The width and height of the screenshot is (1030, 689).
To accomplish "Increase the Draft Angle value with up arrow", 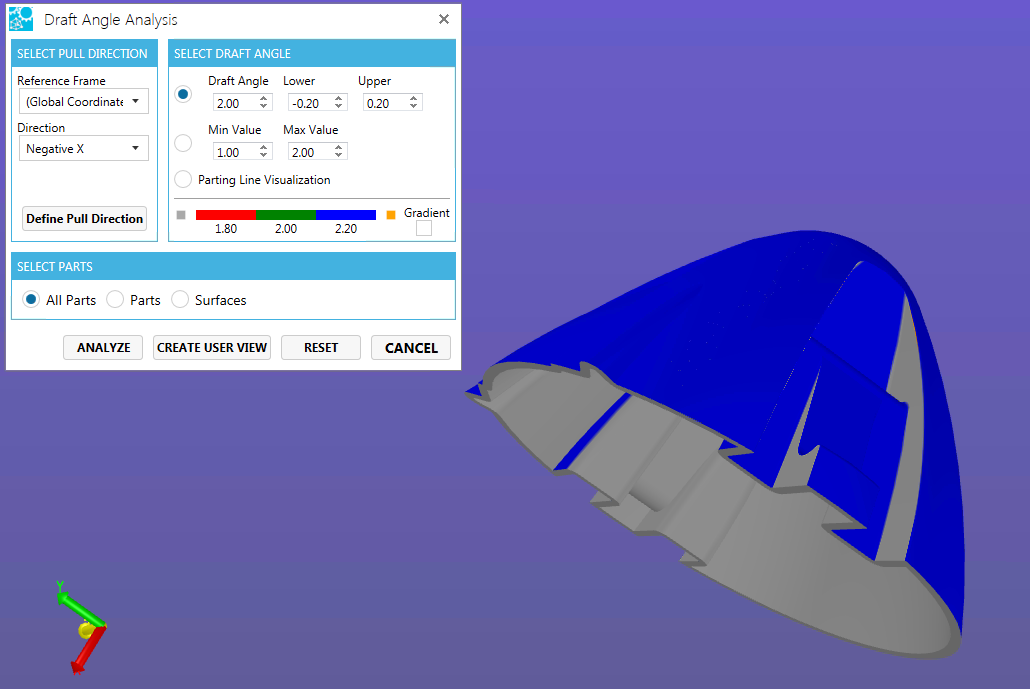I will tap(264, 98).
